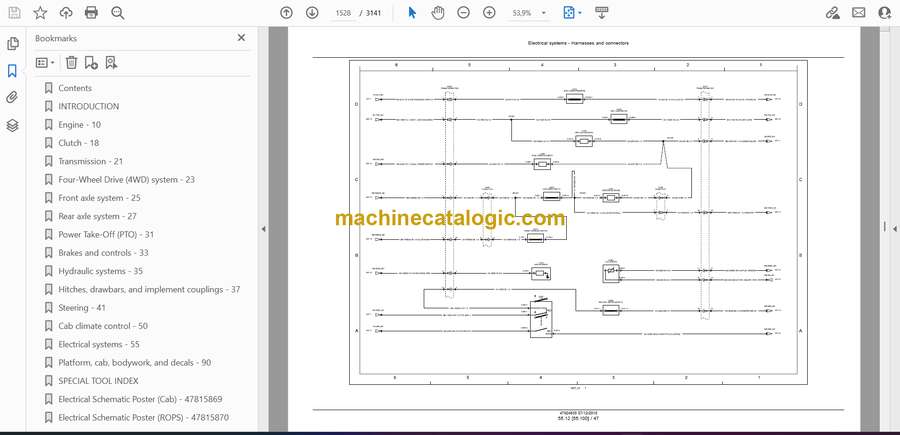Open the layers panel icon

coord(12,125)
